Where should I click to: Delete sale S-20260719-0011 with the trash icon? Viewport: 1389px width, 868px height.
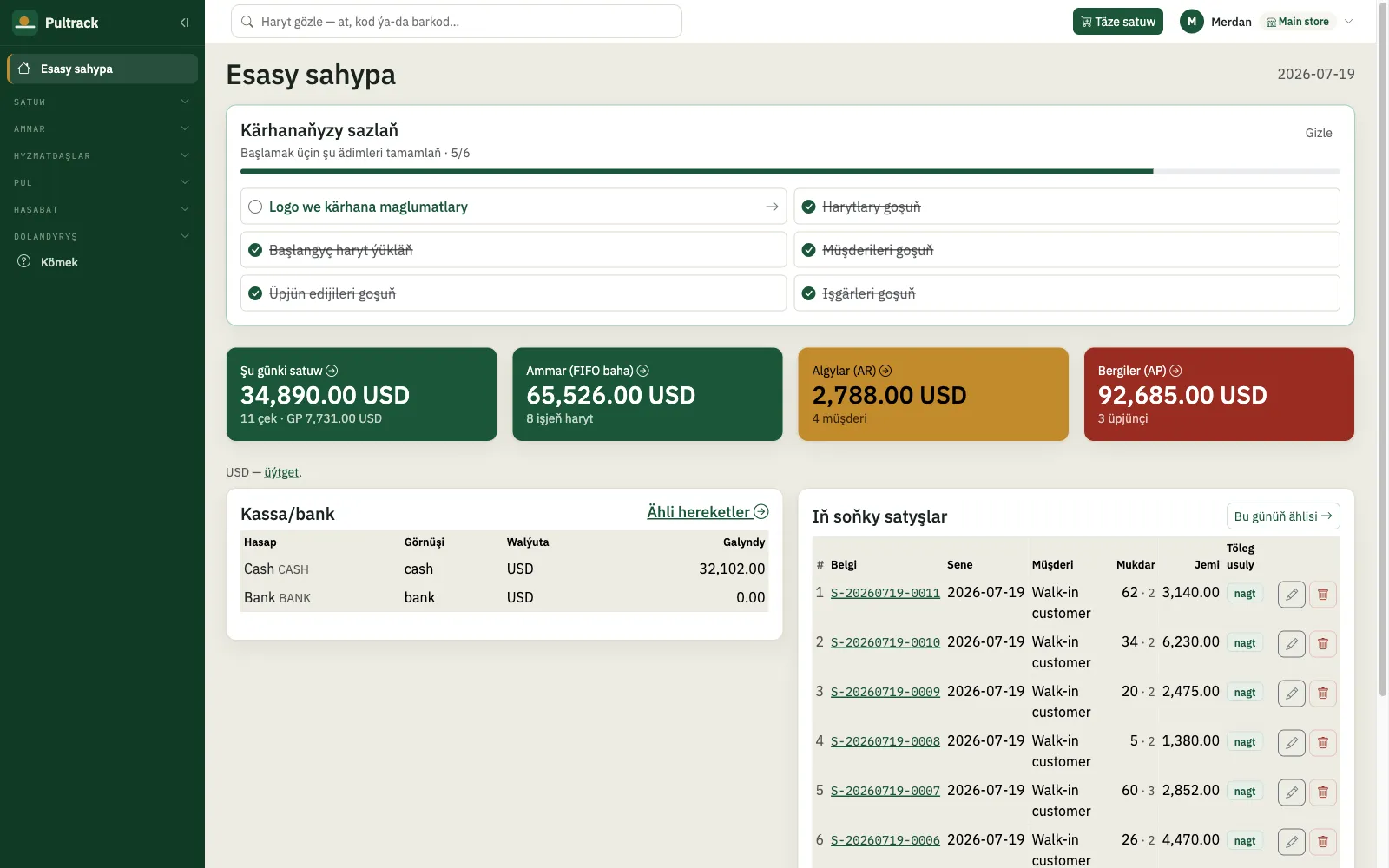coord(1323,595)
